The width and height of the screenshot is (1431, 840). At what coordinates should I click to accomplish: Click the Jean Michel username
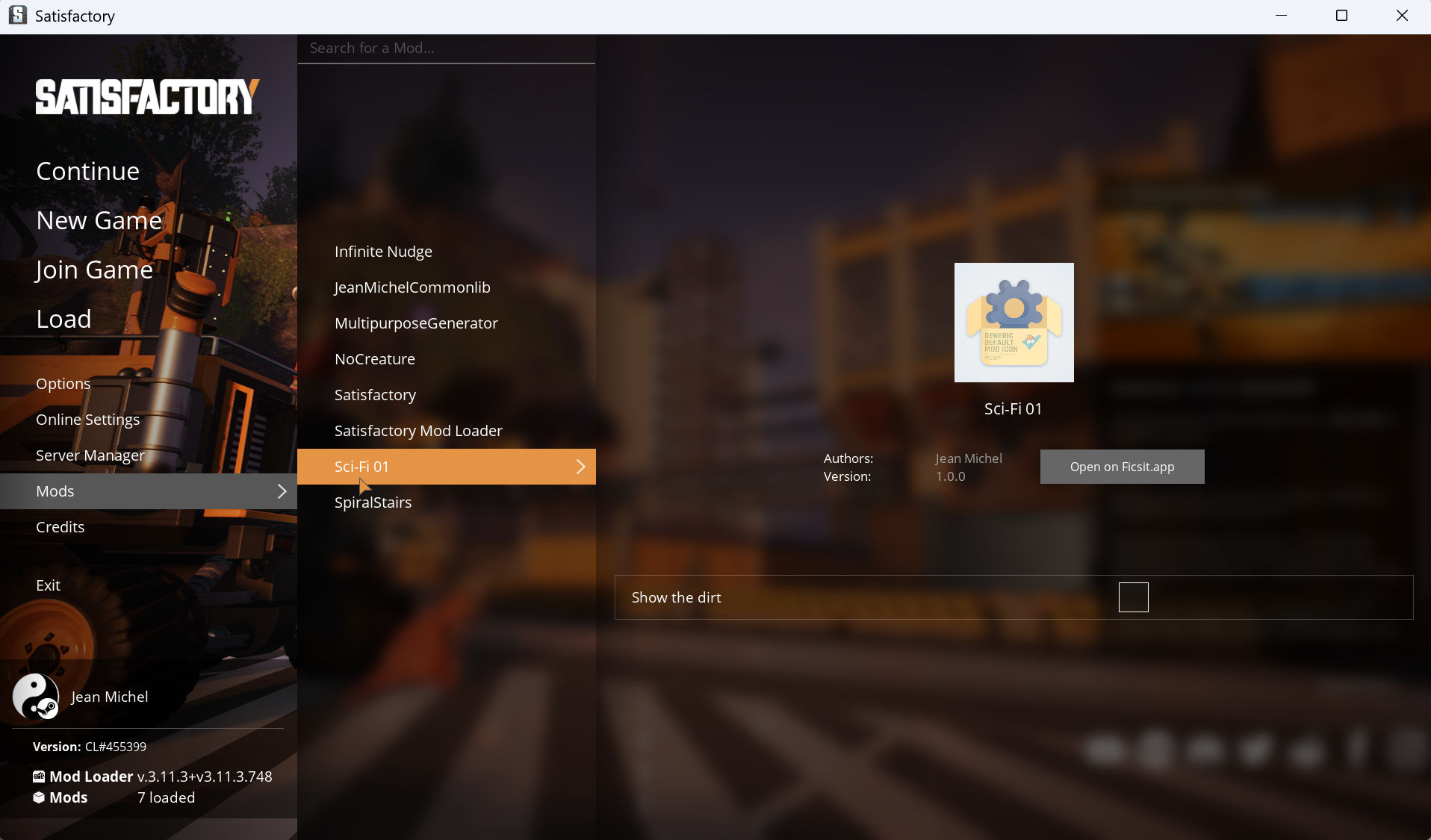click(110, 697)
